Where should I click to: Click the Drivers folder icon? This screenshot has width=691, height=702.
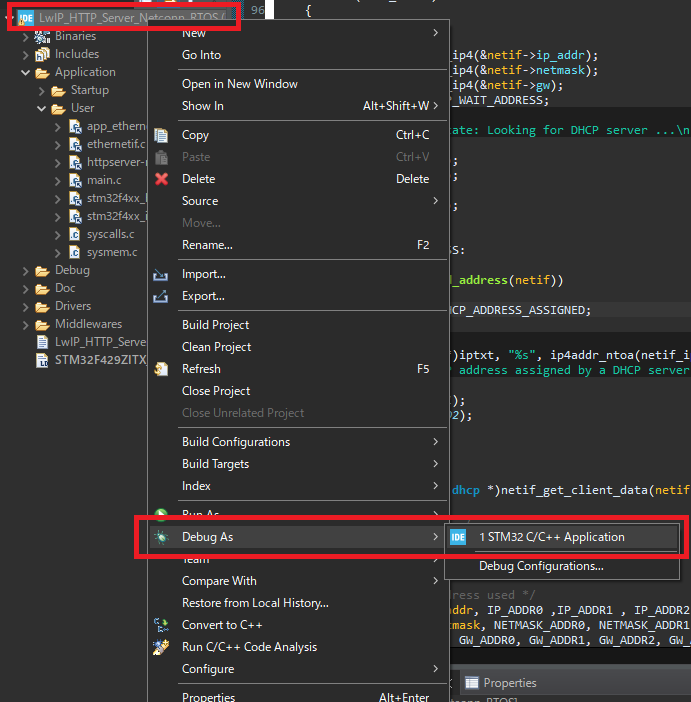[42, 307]
